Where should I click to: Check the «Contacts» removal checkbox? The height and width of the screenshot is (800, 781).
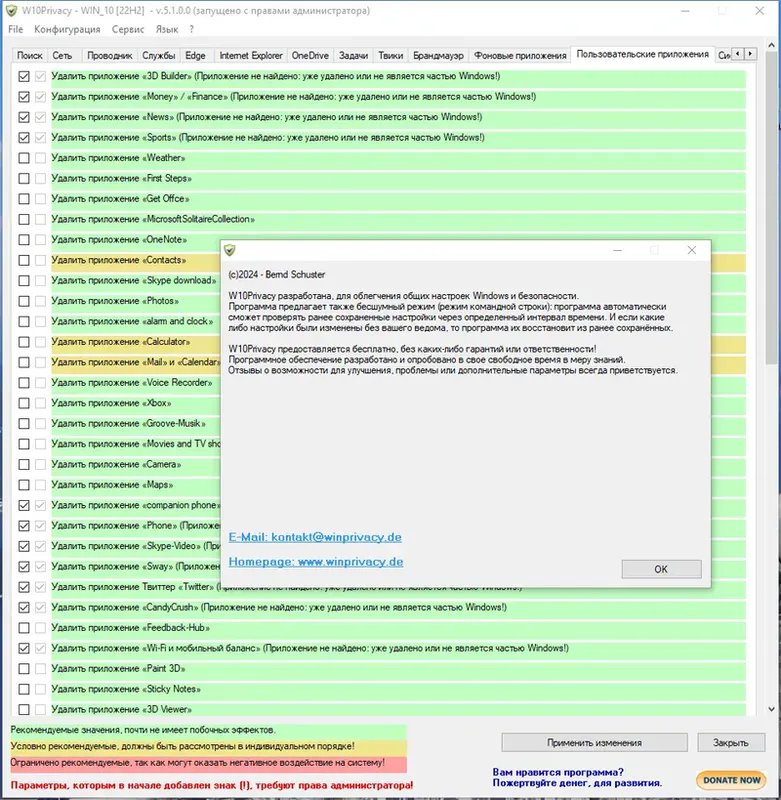click(x=24, y=260)
